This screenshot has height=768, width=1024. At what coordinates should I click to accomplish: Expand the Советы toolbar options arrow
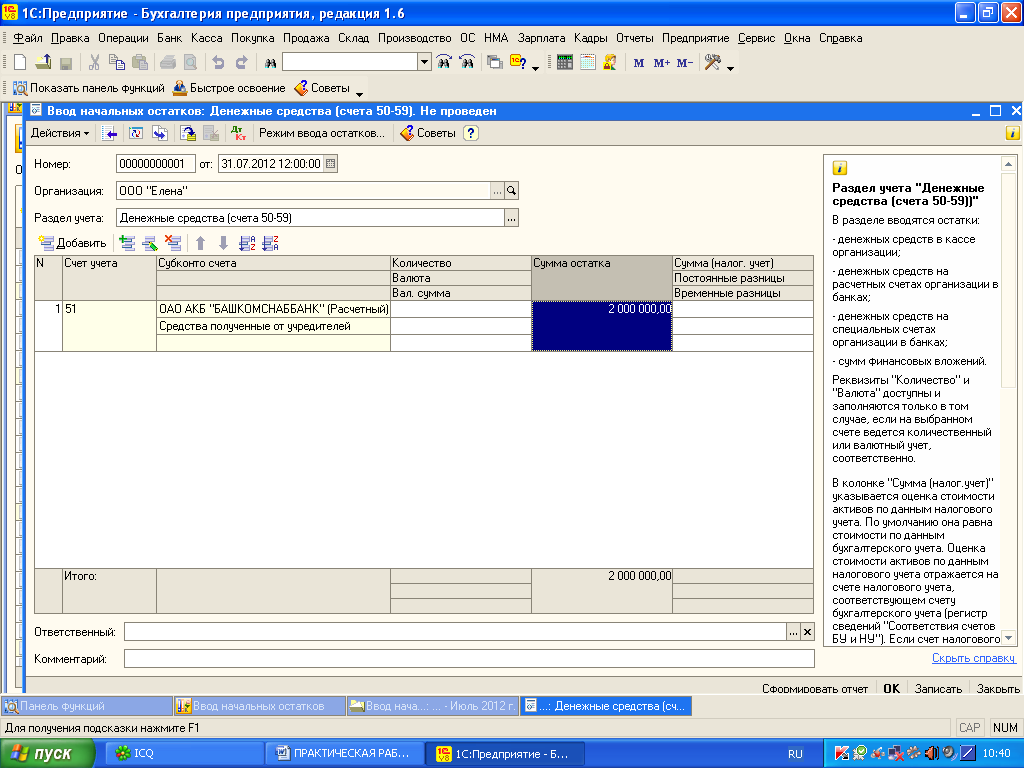pyautogui.click(x=359, y=95)
